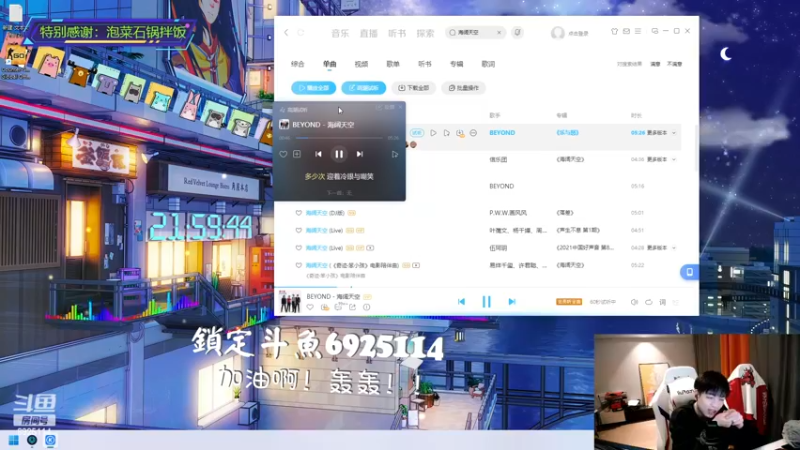This screenshot has height=450, width=800.
Task: Open the 音乐 top navigation tab
Action: (340, 33)
